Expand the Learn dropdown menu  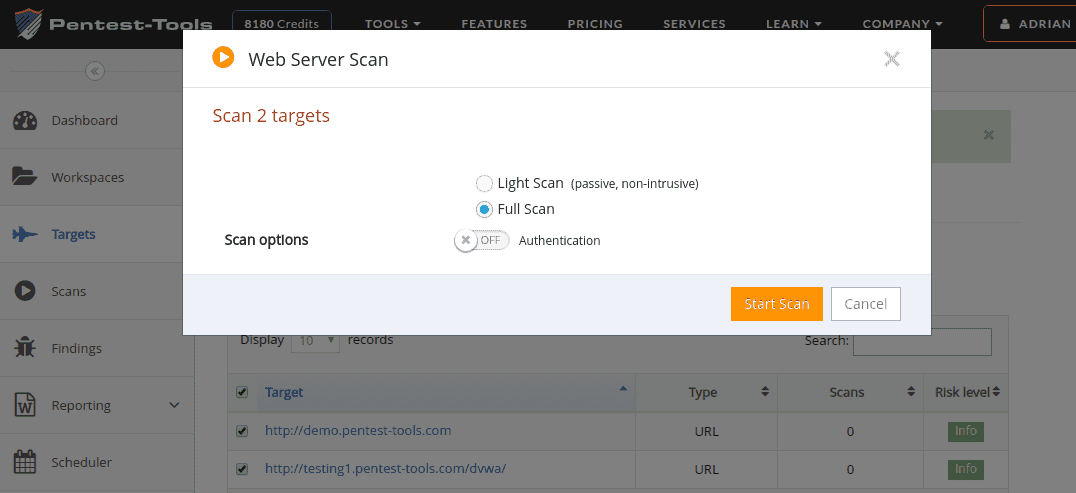(793, 24)
